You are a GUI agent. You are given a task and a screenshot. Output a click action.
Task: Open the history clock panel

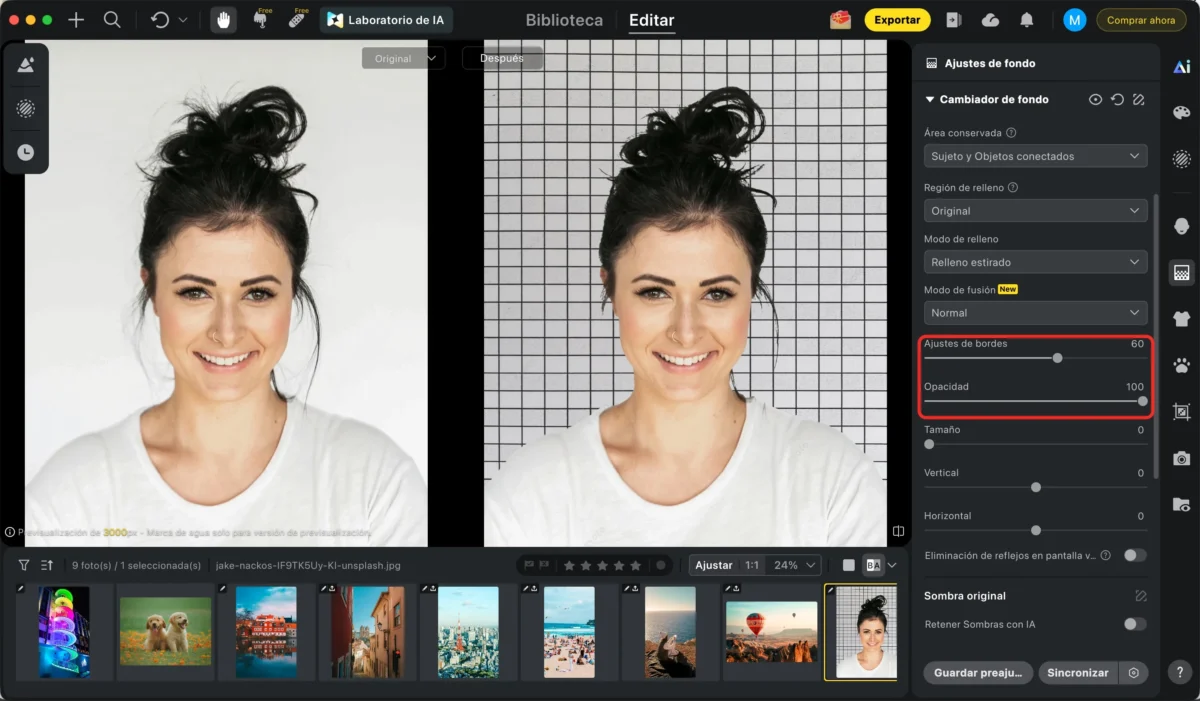point(26,152)
